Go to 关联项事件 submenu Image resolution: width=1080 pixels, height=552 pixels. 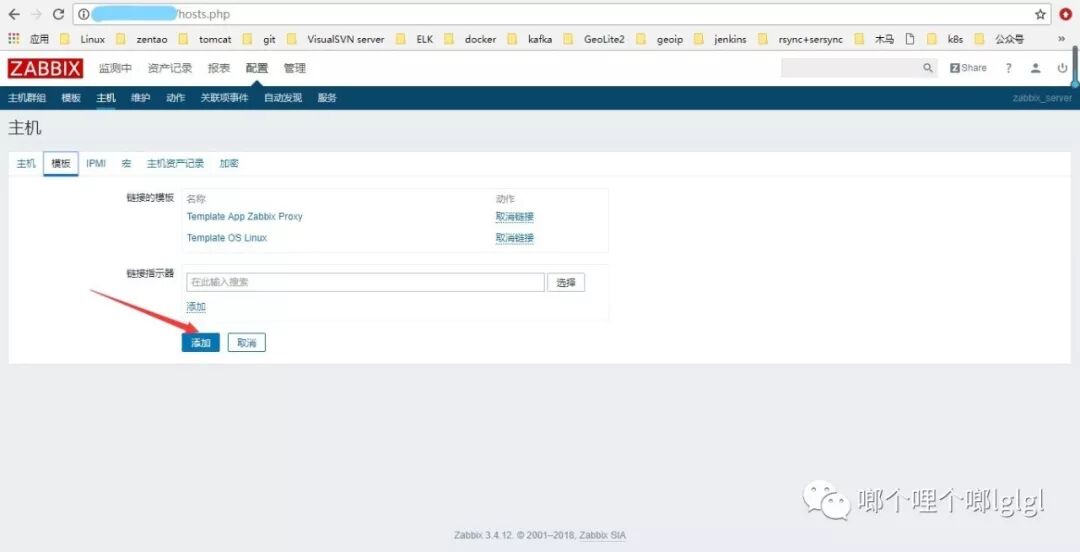225,98
